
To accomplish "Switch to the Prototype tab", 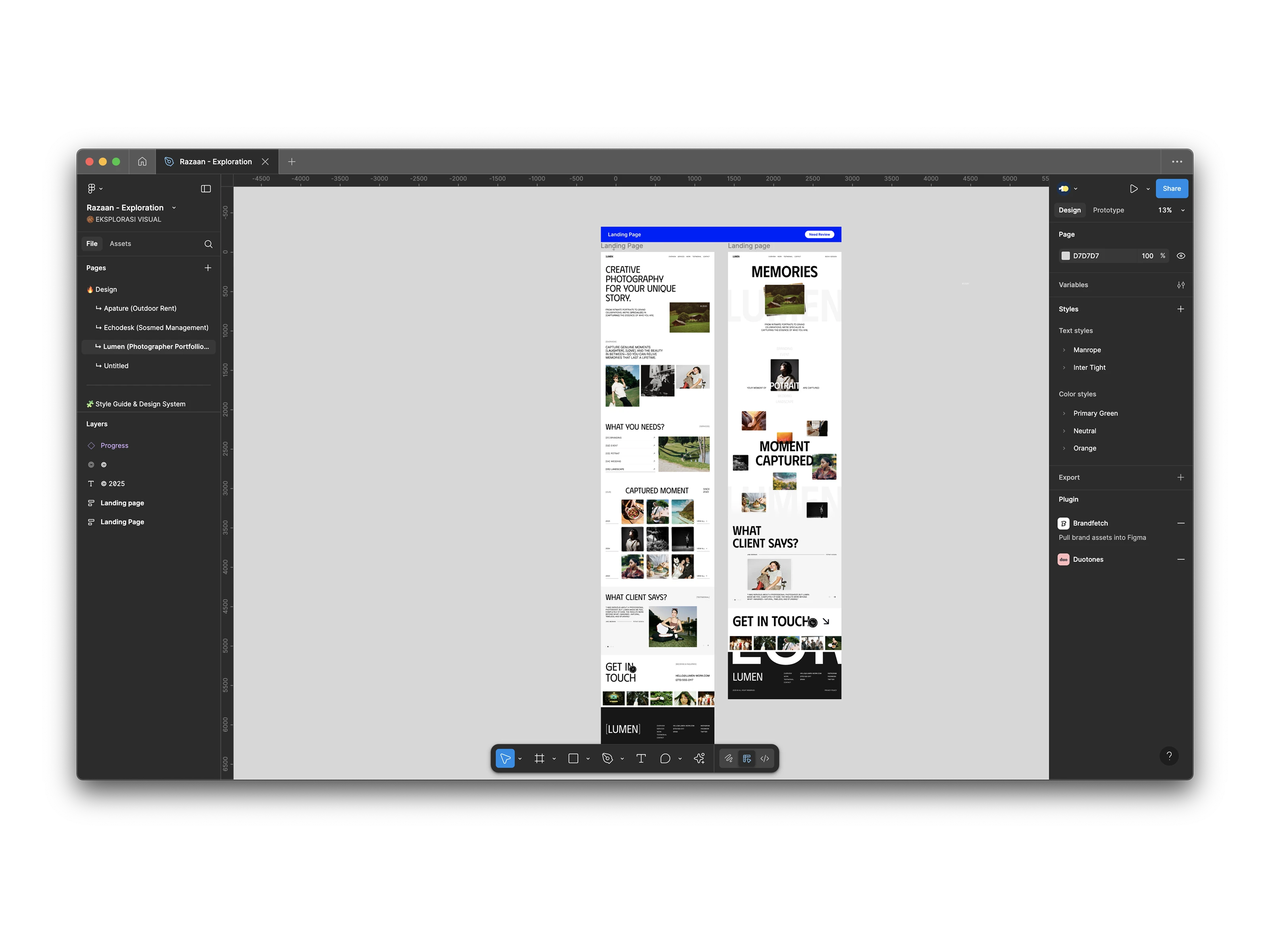I will tap(1108, 210).
